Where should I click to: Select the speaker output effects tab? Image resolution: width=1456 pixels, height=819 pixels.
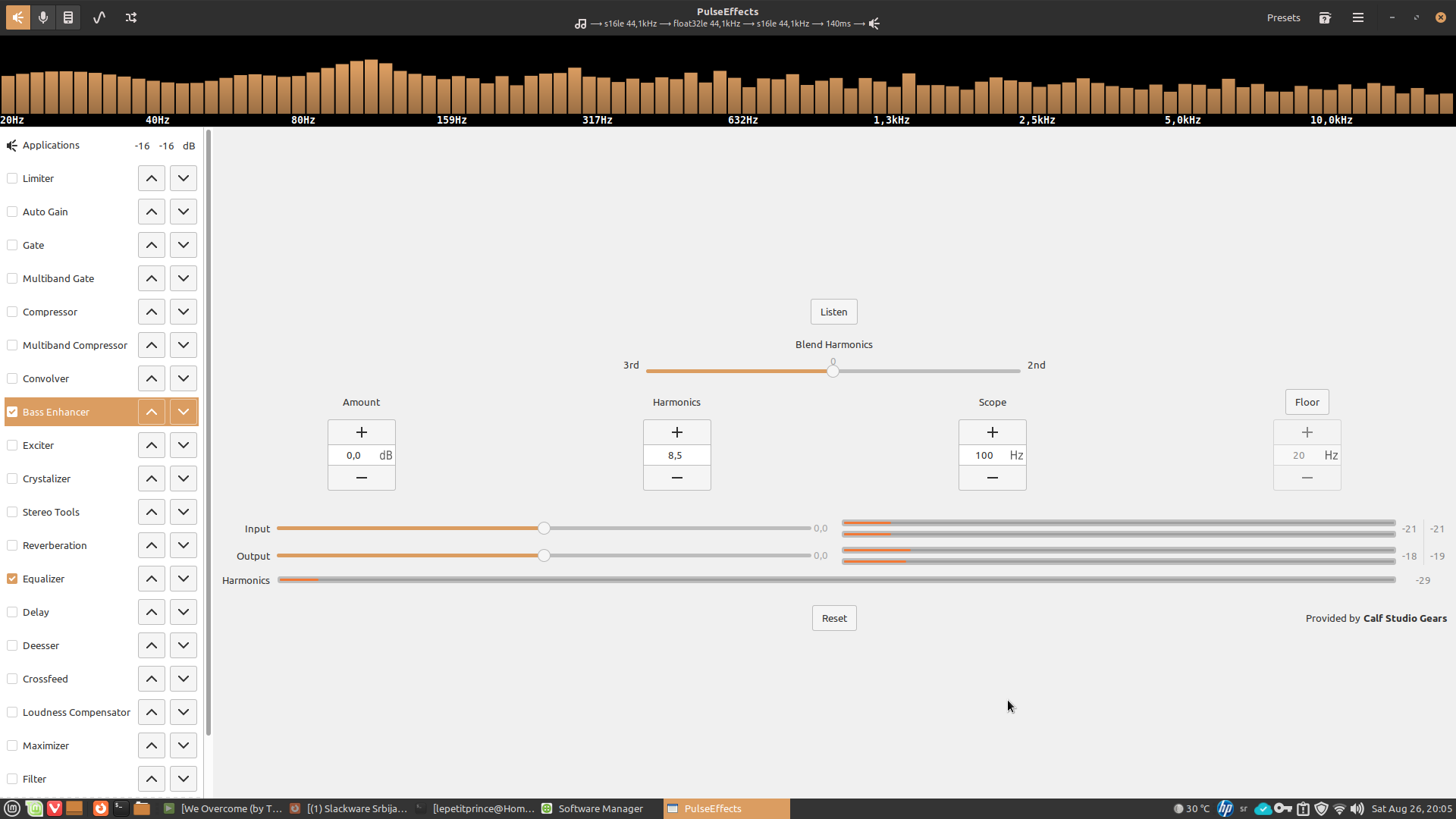point(17,17)
